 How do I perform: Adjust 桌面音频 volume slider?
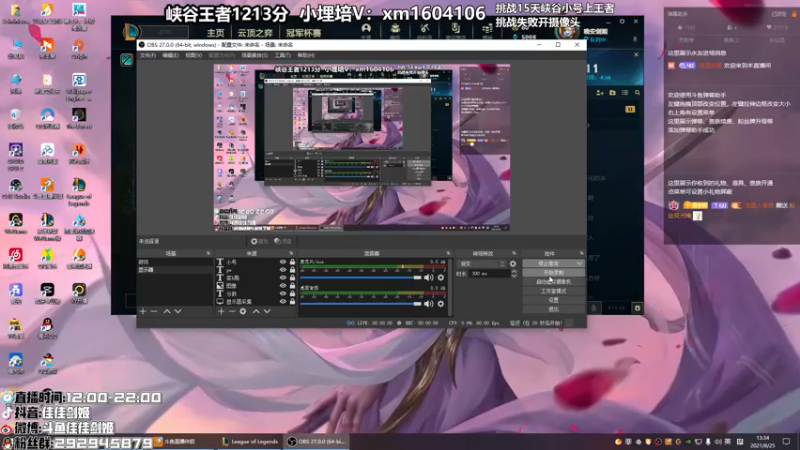point(361,304)
